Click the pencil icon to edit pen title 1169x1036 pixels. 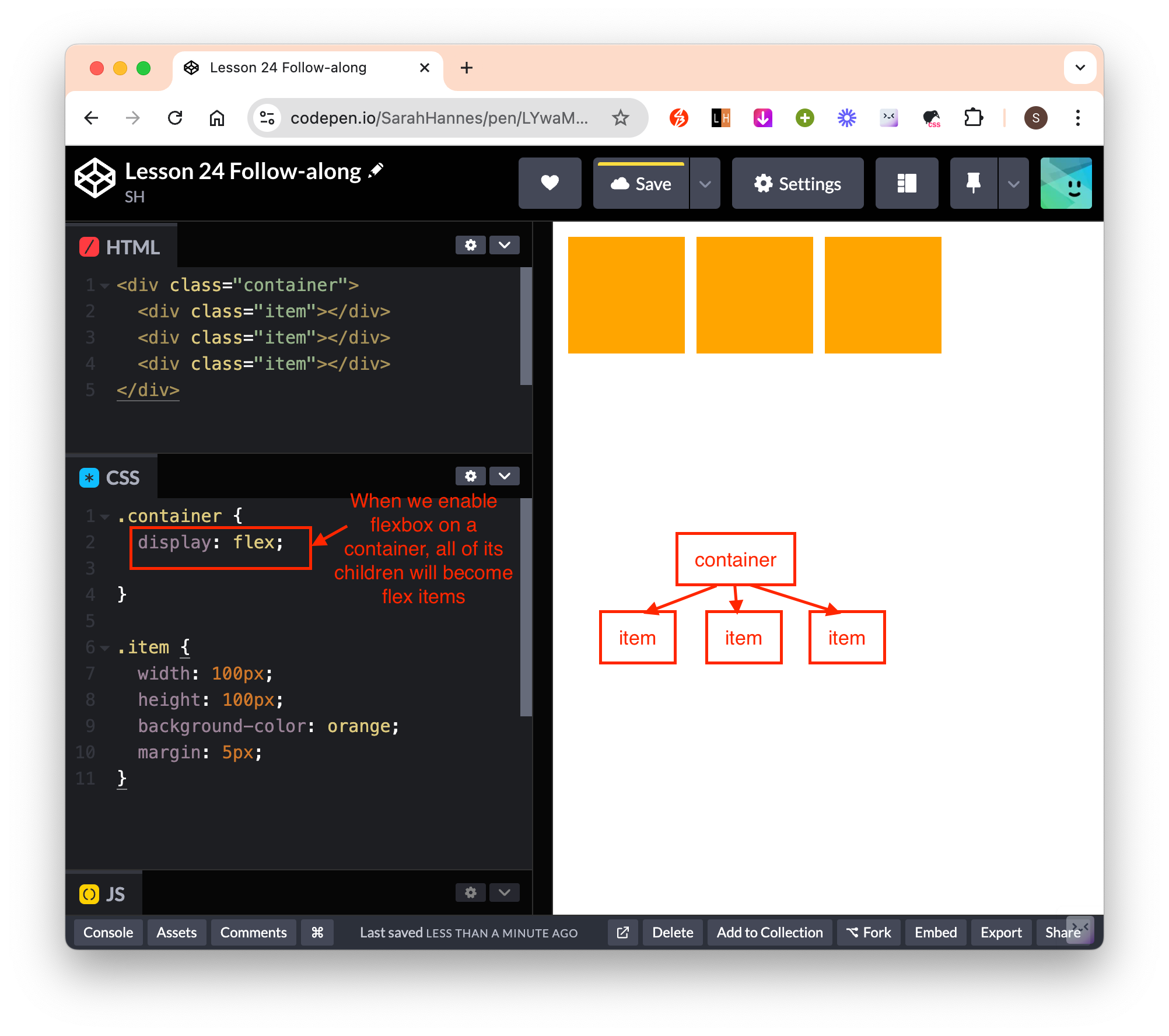pos(376,171)
